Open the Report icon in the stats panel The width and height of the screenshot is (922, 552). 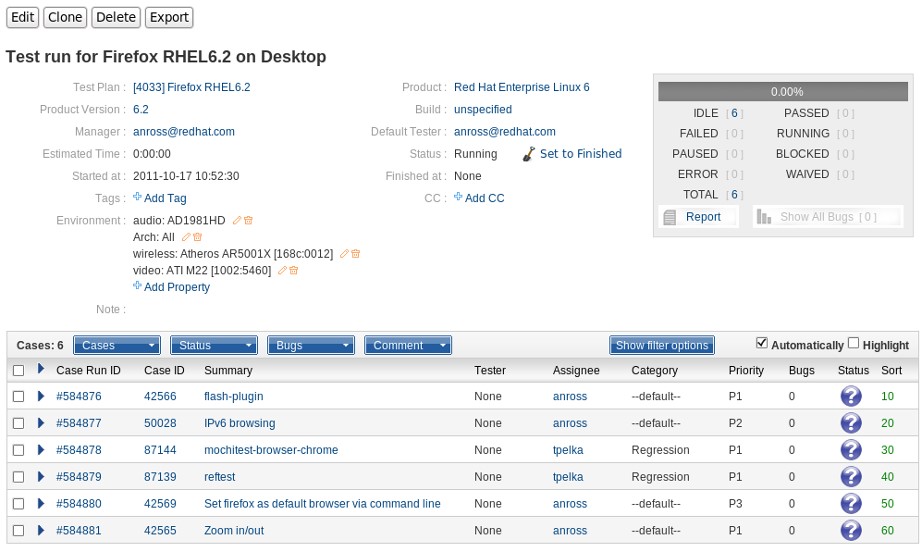pos(670,217)
